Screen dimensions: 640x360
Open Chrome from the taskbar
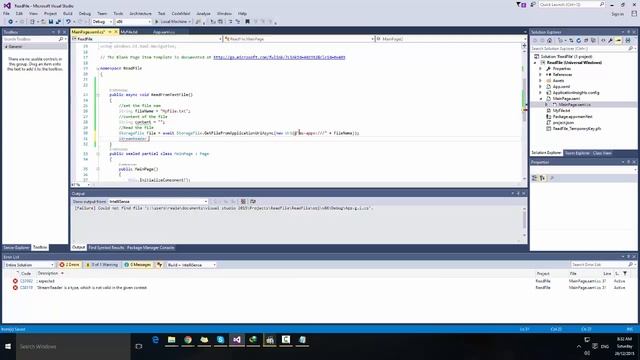click(x=188, y=340)
